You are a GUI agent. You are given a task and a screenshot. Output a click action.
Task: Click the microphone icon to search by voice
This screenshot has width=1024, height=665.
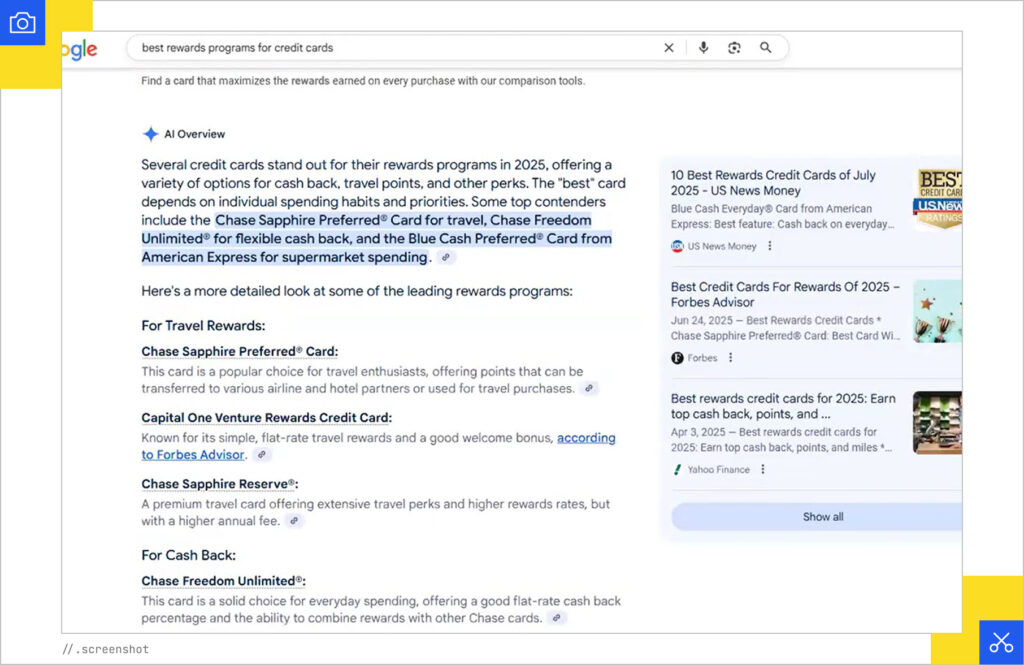click(x=705, y=47)
